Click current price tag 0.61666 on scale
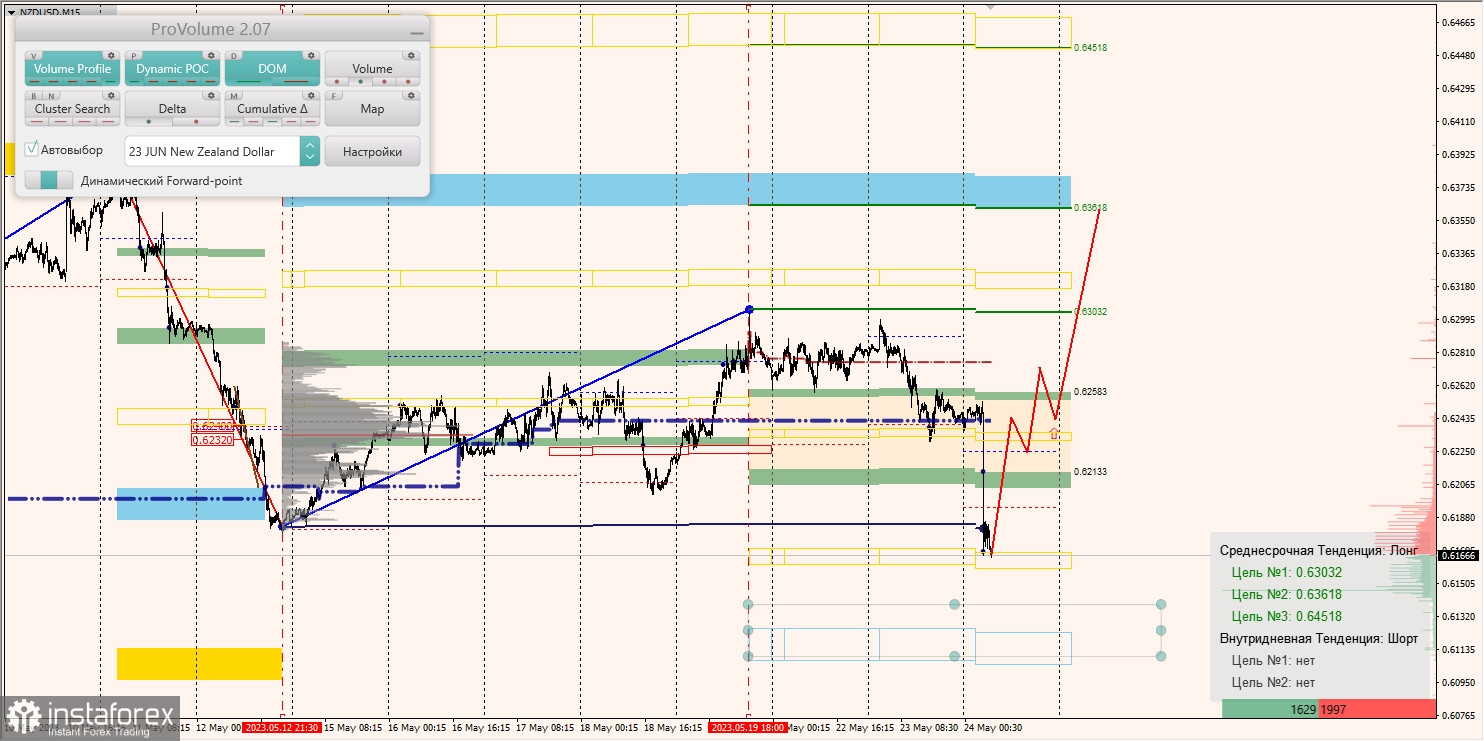Screen dimensions: 1484x741 (x=1460, y=555)
